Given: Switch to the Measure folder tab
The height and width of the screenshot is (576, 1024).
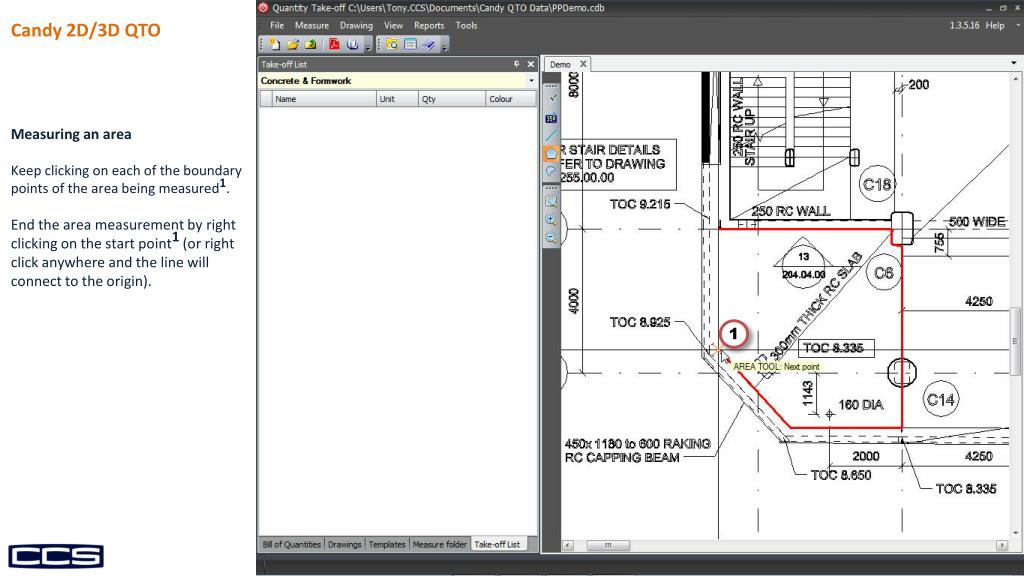Looking at the screenshot, I should 440,544.
